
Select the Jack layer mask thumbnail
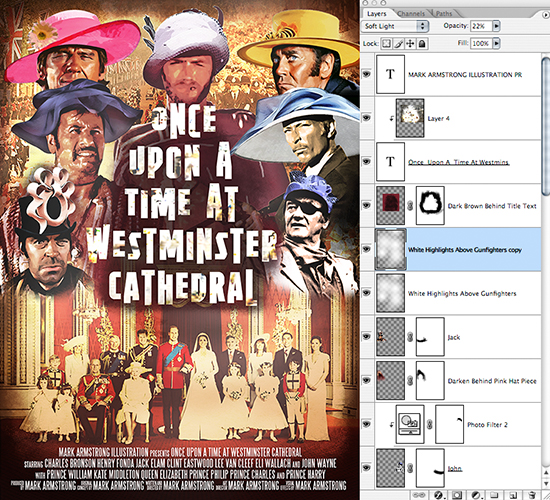tap(430, 336)
